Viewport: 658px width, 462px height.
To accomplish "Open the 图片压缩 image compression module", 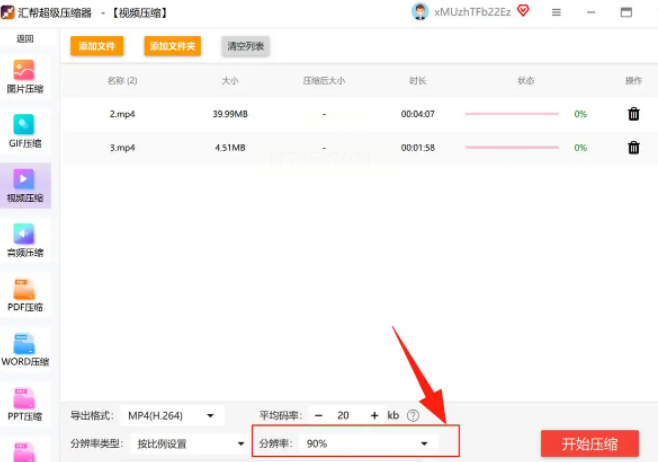I will coord(25,77).
